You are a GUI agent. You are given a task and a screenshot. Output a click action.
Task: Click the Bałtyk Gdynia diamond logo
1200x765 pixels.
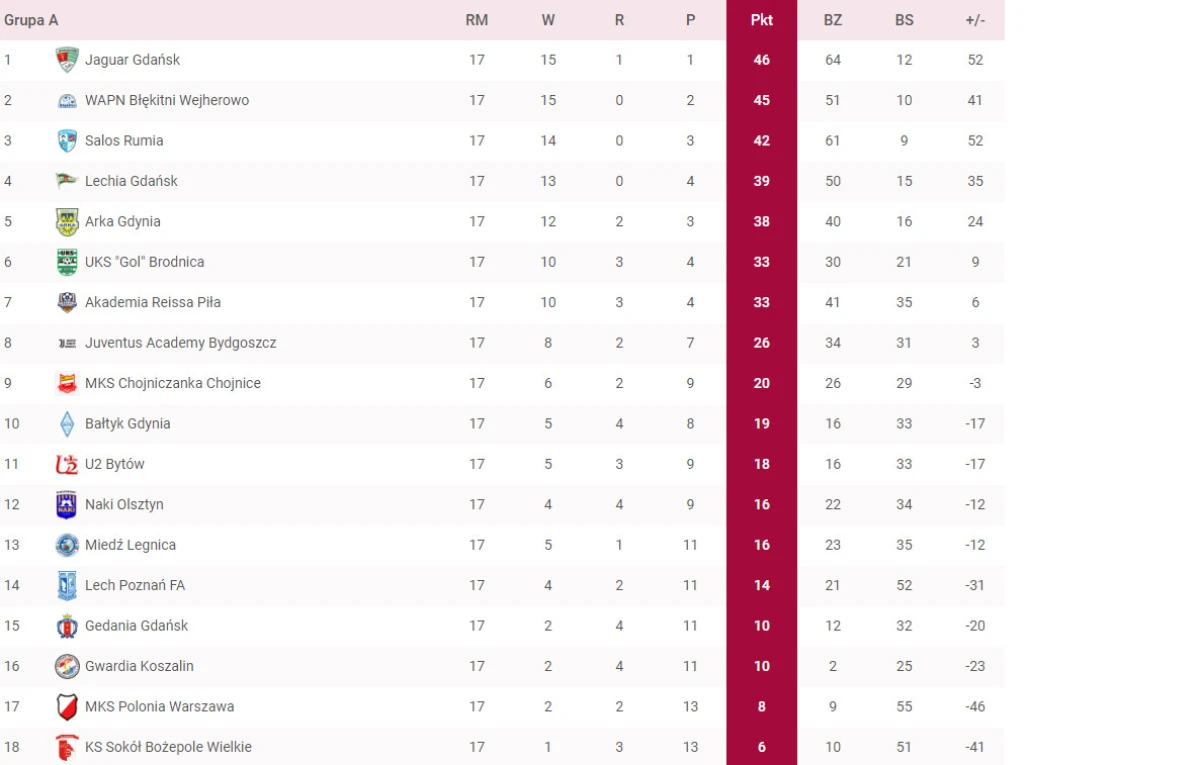[x=67, y=424]
